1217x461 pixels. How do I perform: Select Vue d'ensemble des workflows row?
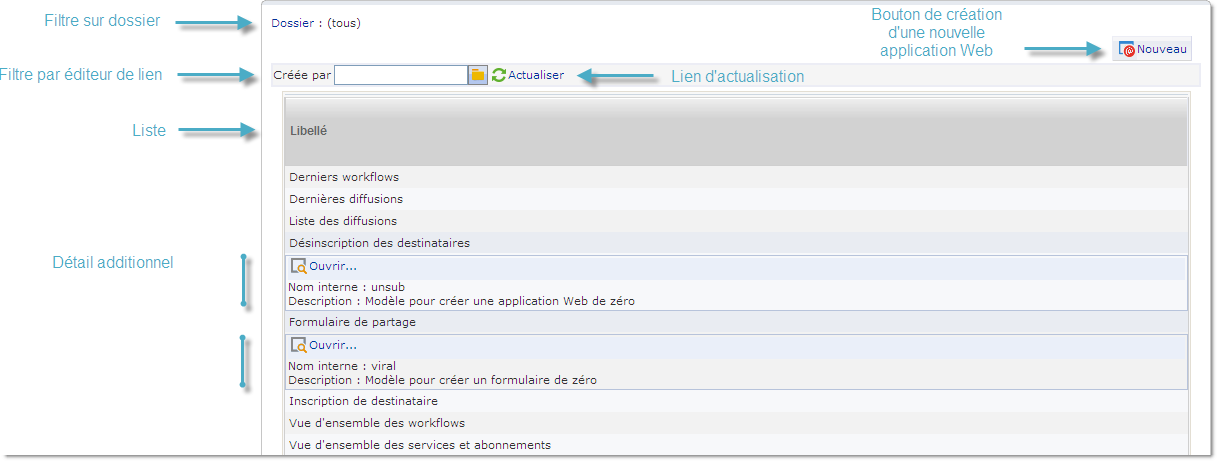pyautogui.click(x=736, y=423)
